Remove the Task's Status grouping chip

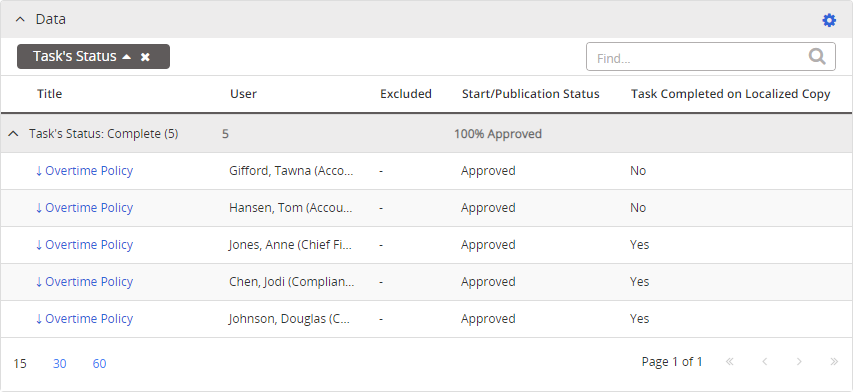point(145,57)
